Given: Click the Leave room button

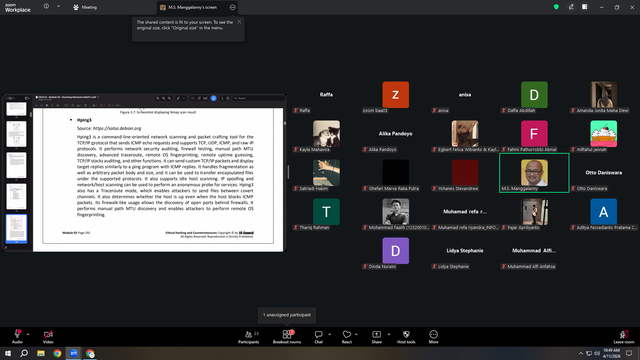Looking at the screenshot, I should tap(624, 337).
